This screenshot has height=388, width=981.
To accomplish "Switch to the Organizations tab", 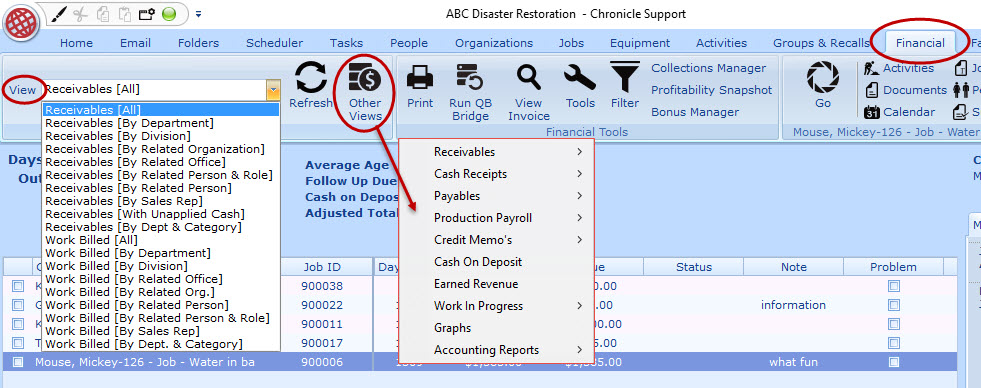I will (494, 43).
